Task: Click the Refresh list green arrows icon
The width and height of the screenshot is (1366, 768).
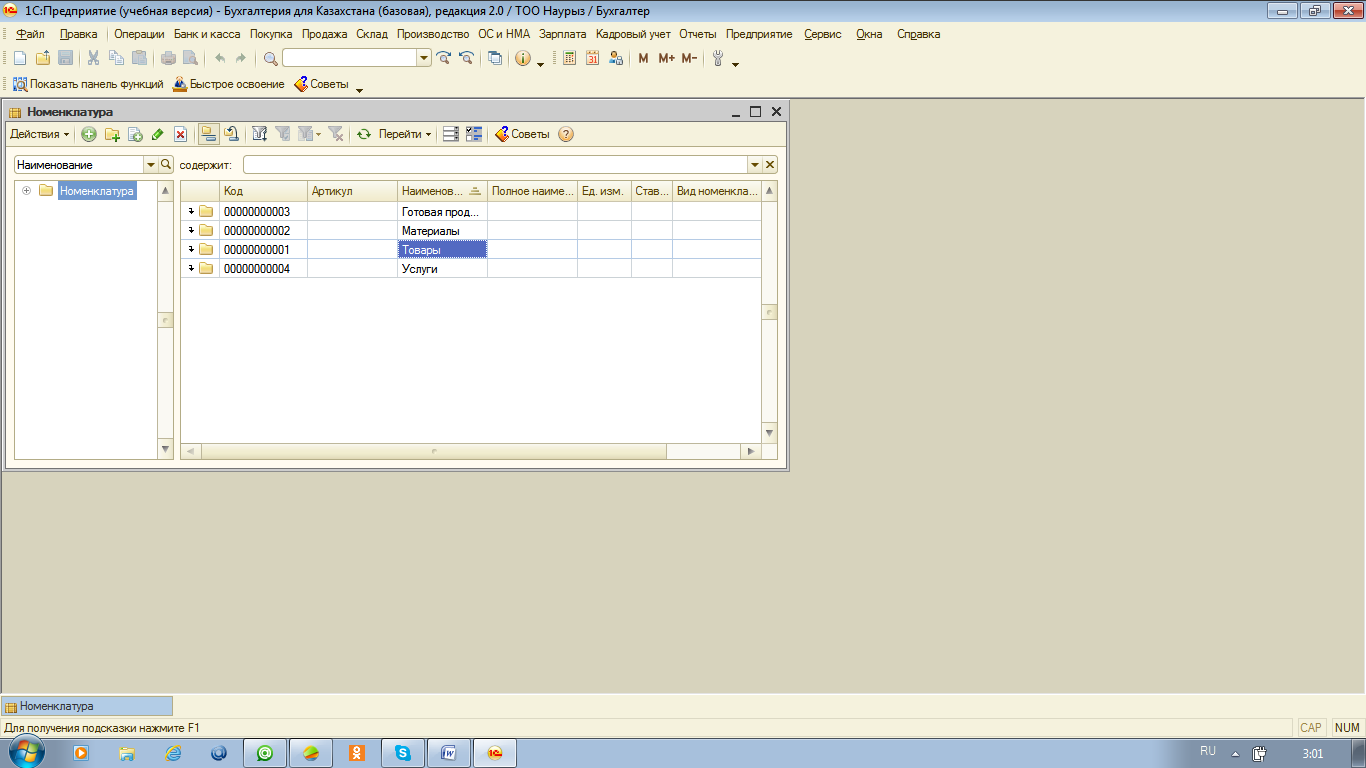Action: coord(364,134)
